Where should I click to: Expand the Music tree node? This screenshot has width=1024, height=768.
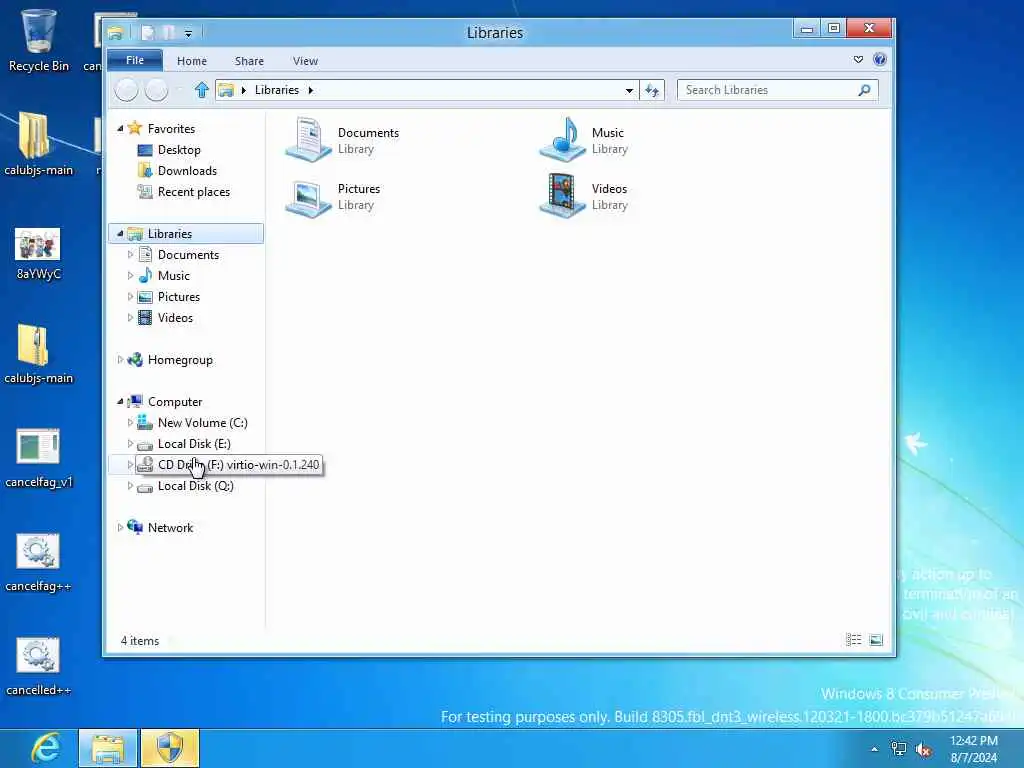click(130, 276)
